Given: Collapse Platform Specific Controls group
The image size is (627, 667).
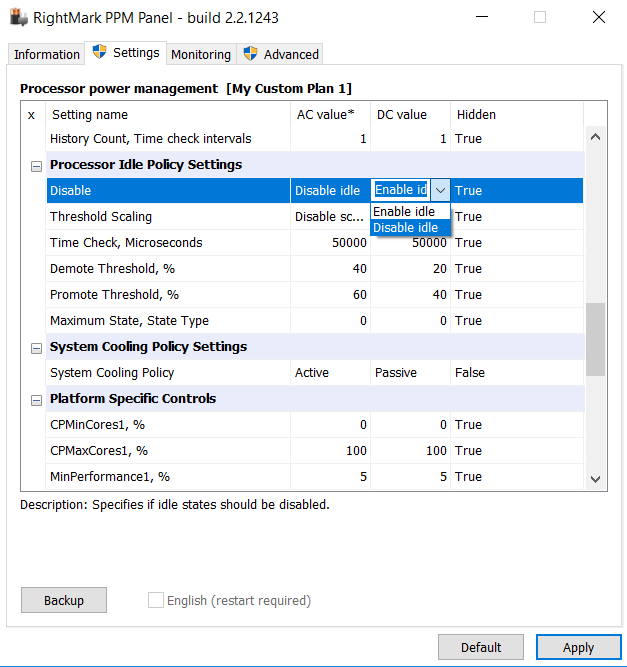Looking at the screenshot, I should 37,400.
